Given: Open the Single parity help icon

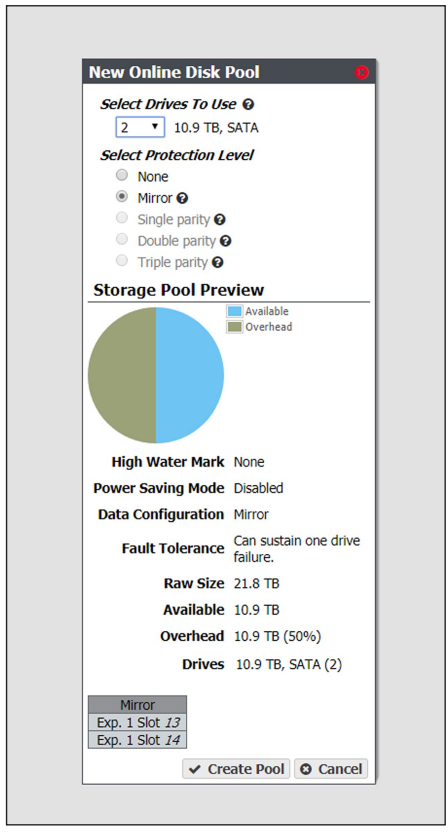Looking at the screenshot, I should (219, 220).
